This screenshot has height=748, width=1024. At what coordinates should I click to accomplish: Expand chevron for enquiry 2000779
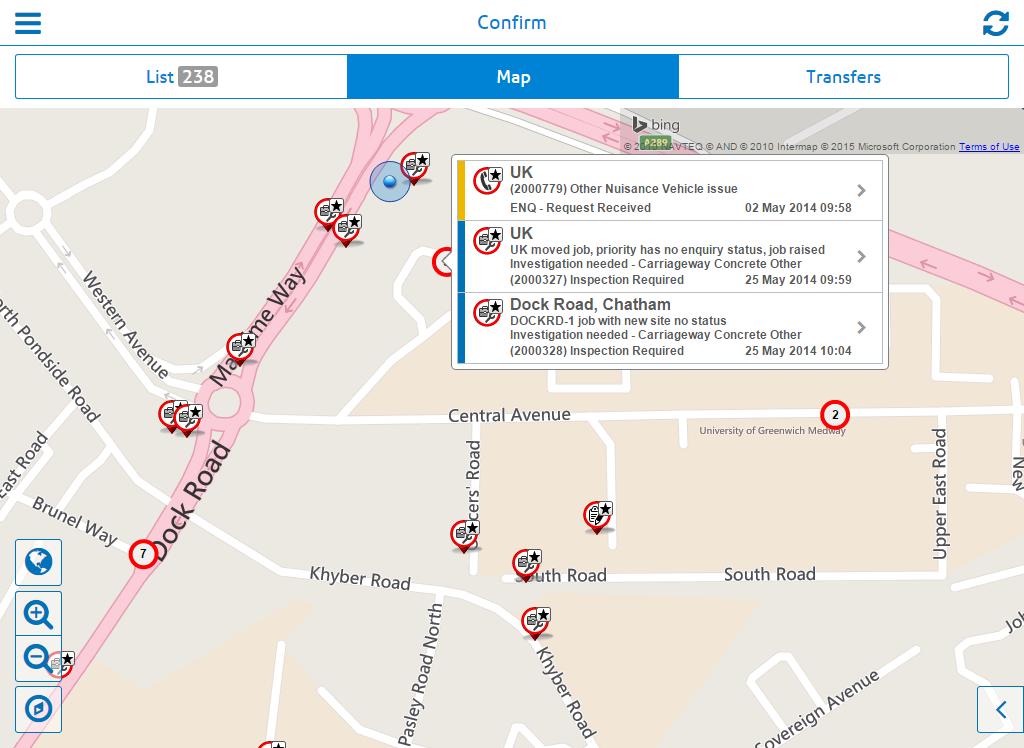[x=861, y=190]
